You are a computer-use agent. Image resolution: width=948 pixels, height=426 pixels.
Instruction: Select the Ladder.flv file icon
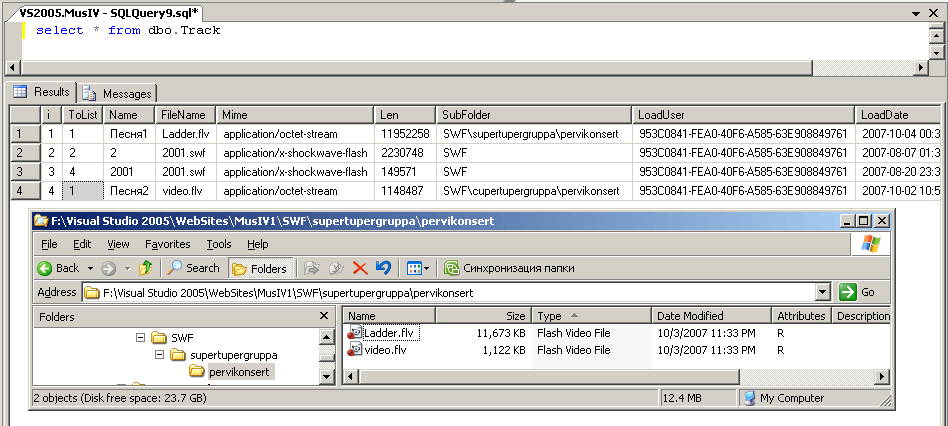coord(354,332)
